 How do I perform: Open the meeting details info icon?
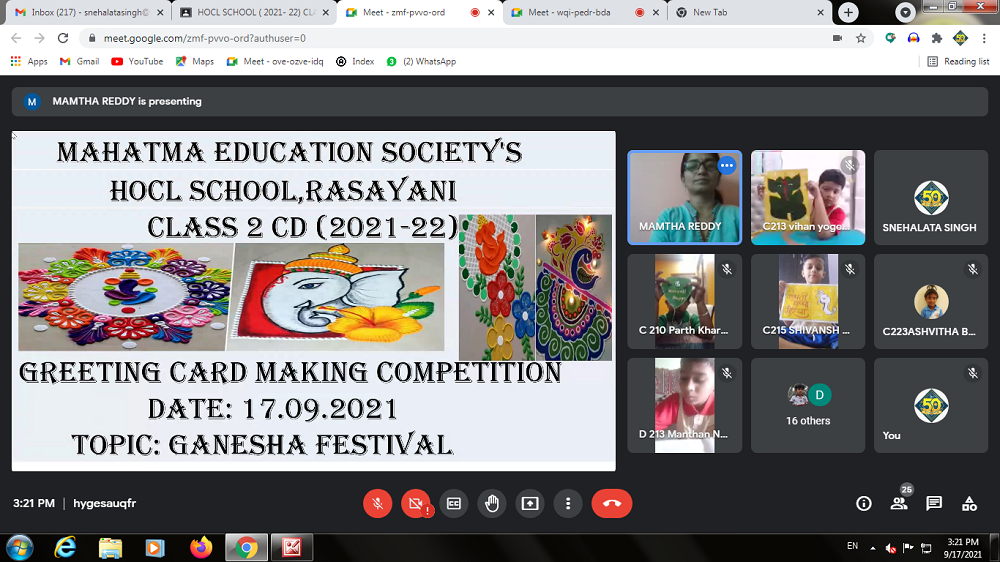click(x=864, y=504)
